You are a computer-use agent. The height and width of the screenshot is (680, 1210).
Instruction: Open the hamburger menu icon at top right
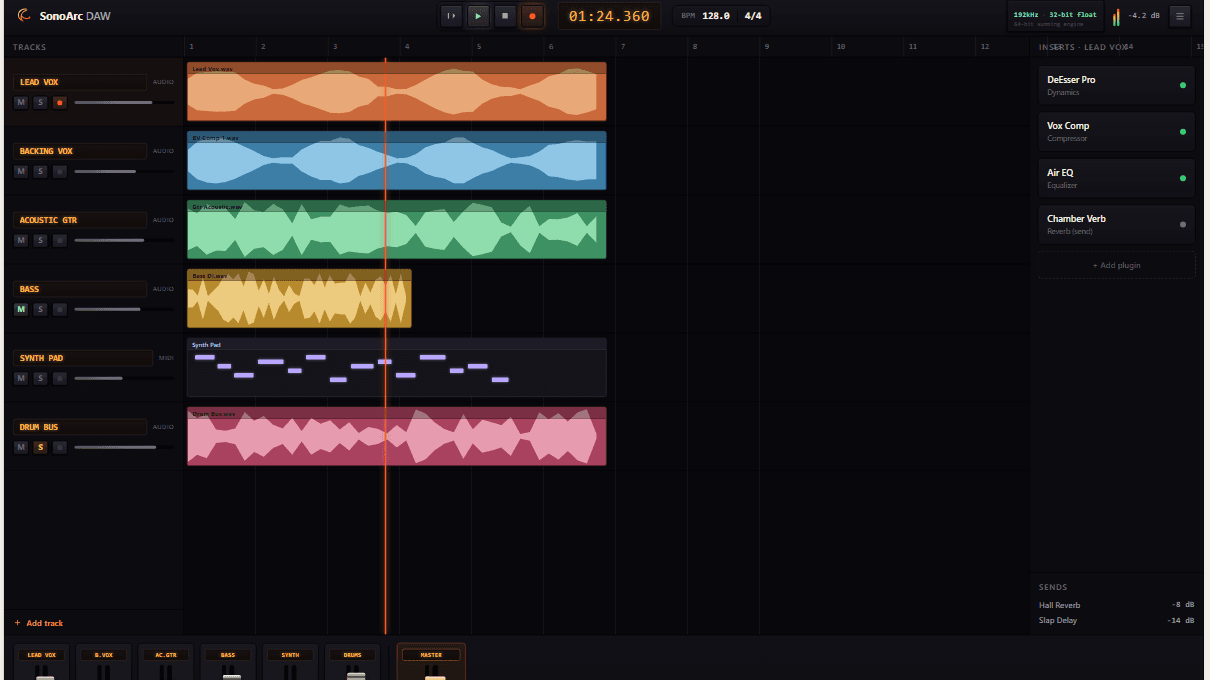click(x=1180, y=16)
